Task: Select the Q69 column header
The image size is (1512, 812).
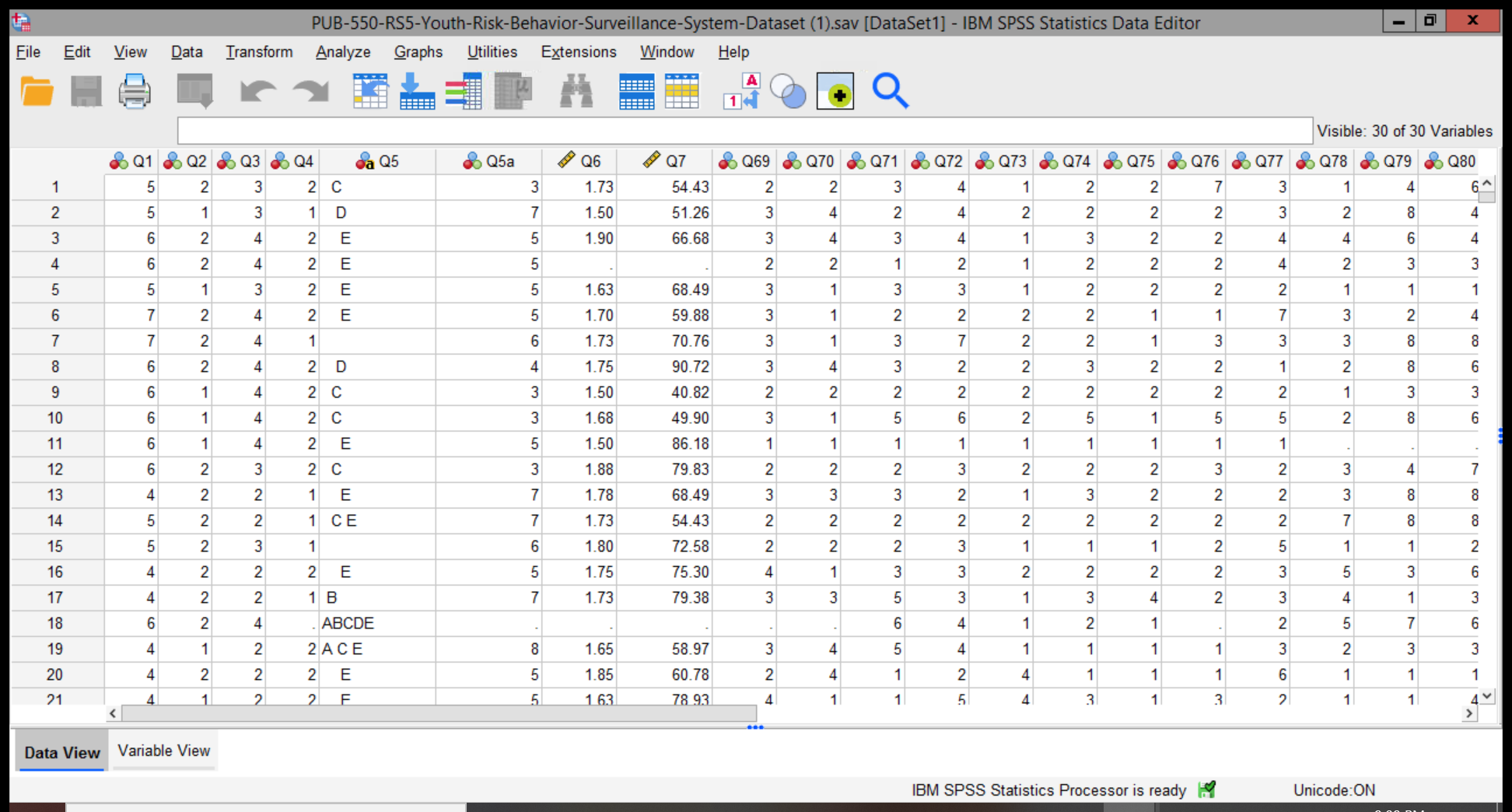Action: pos(744,161)
